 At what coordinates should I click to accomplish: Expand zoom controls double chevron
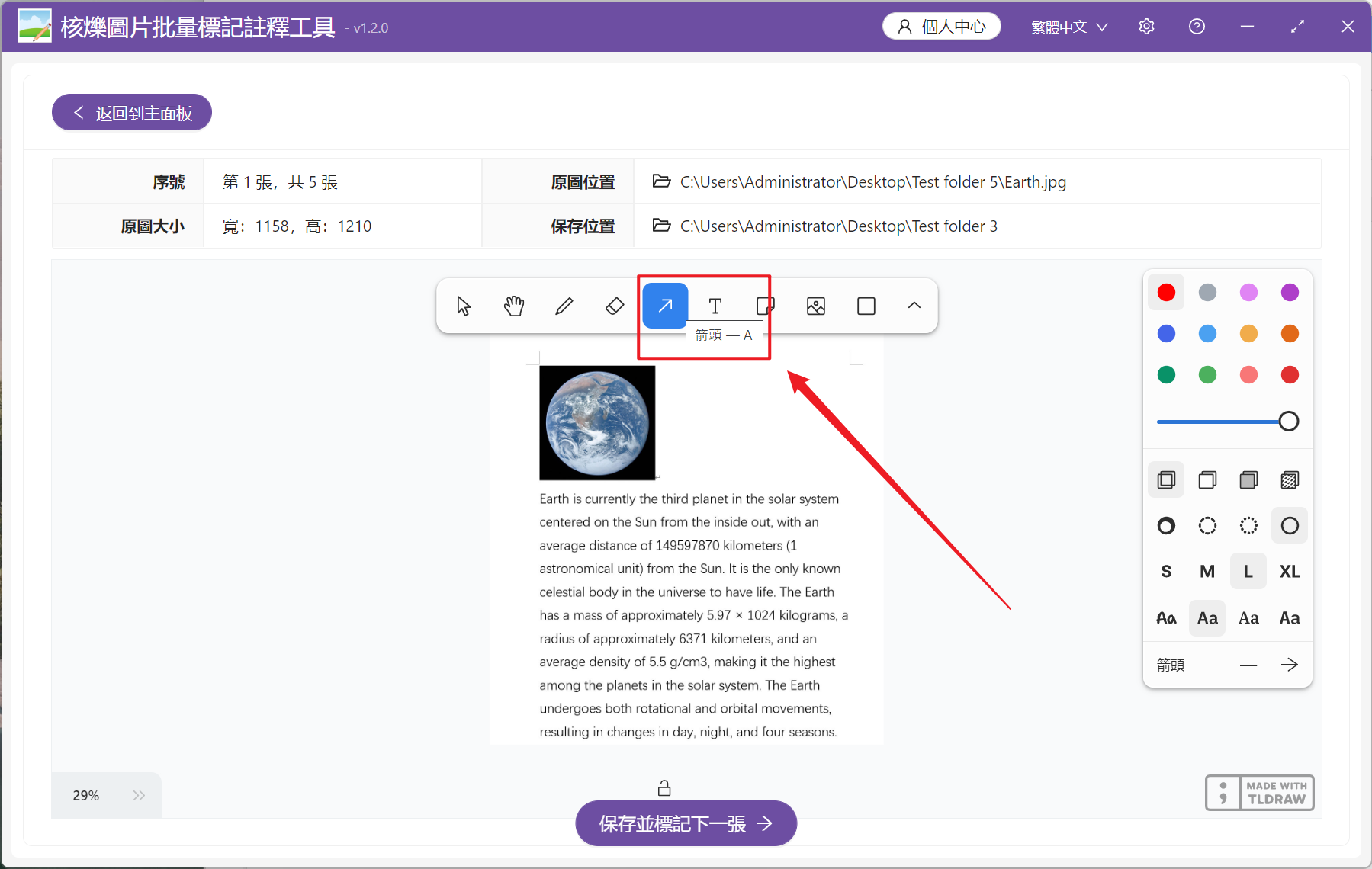pyautogui.click(x=139, y=795)
